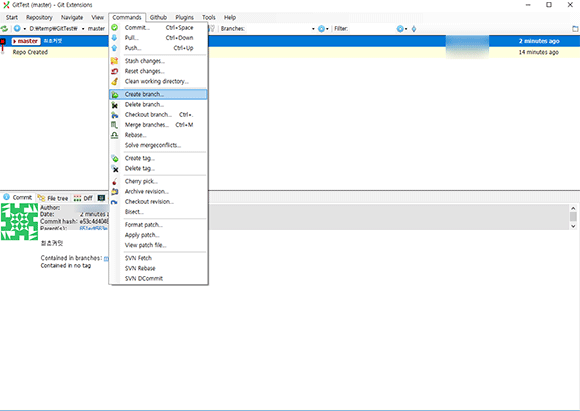580x411 pixels.
Task: Click the blue Pull down-arrow icon
Action: pos(114,38)
